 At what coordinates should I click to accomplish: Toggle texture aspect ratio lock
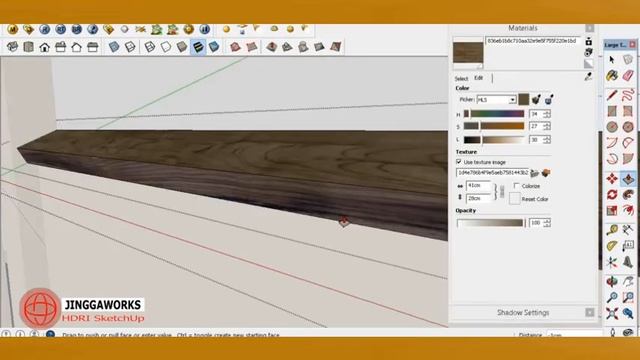pos(502,191)
